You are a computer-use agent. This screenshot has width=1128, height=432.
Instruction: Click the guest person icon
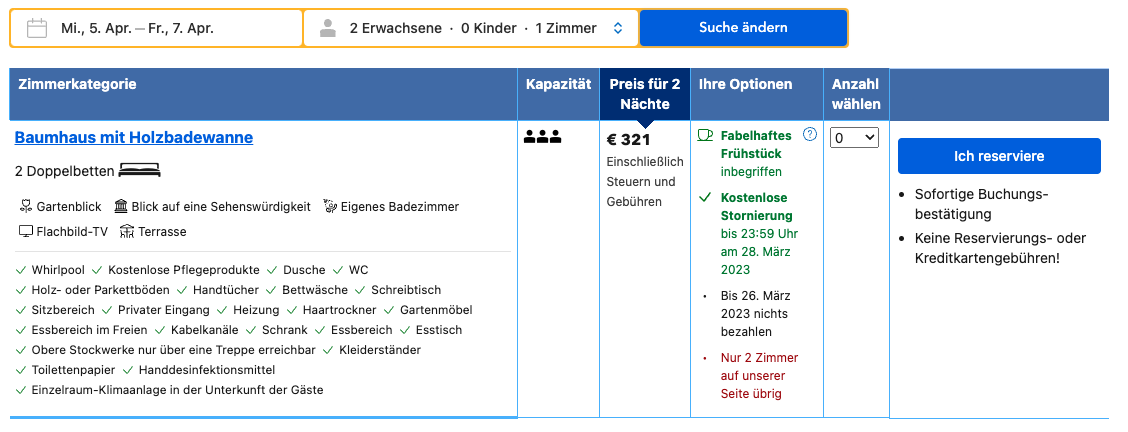tap(328, 28)
